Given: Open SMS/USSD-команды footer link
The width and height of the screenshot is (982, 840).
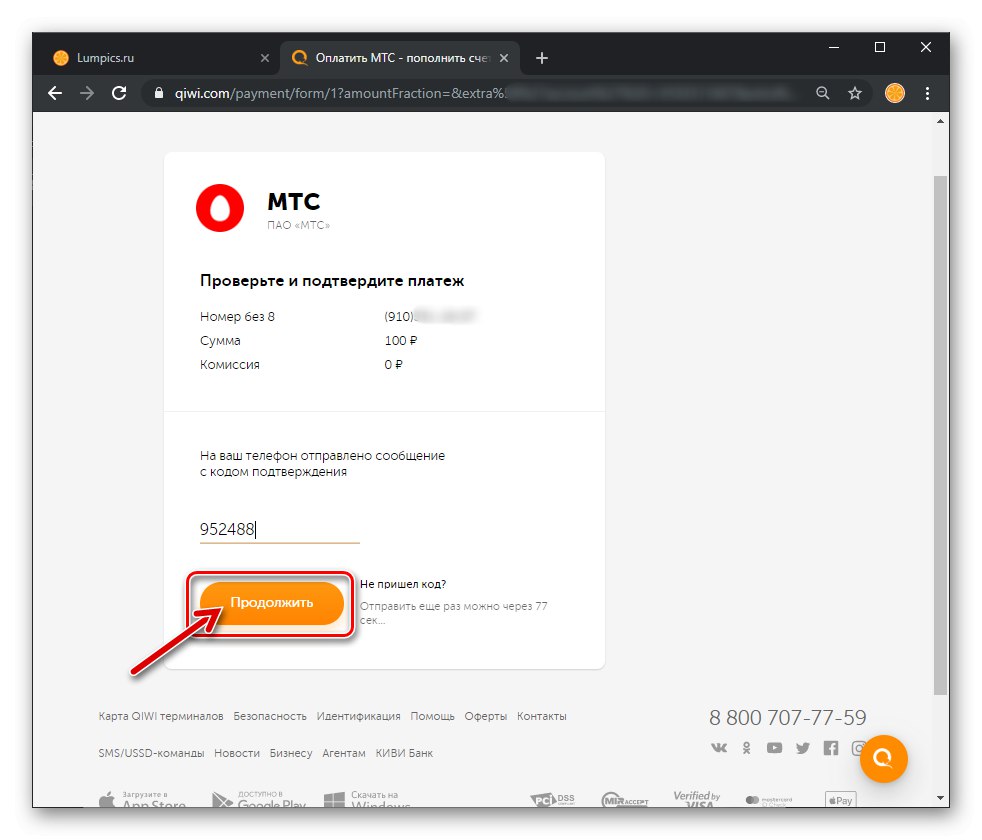Looking at the screenshot, I should [151, 753].
